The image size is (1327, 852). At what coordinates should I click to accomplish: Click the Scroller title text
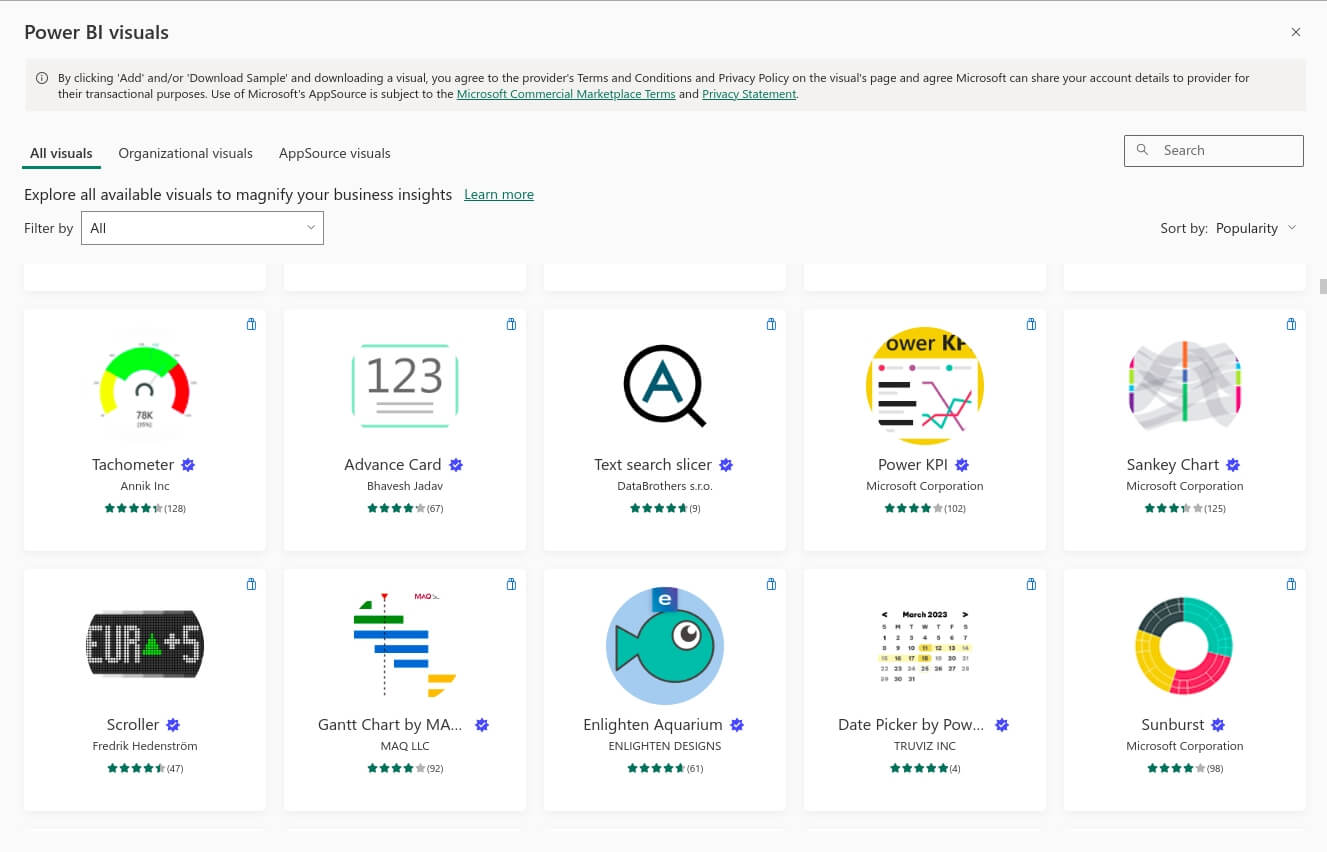pyautogui.click(x=133, y=725)
